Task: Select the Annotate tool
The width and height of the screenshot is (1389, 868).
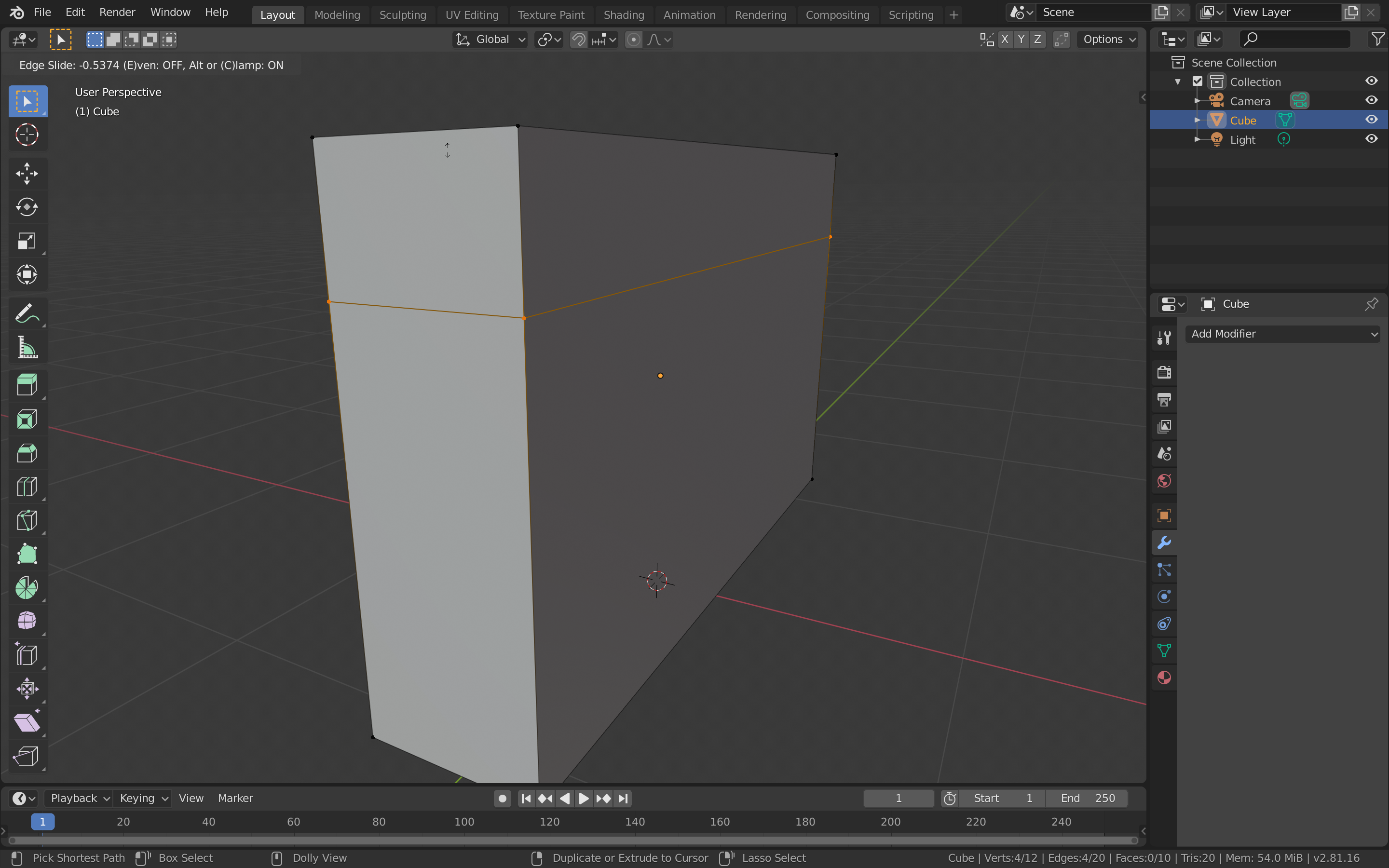Action: (x=27, y=313)
